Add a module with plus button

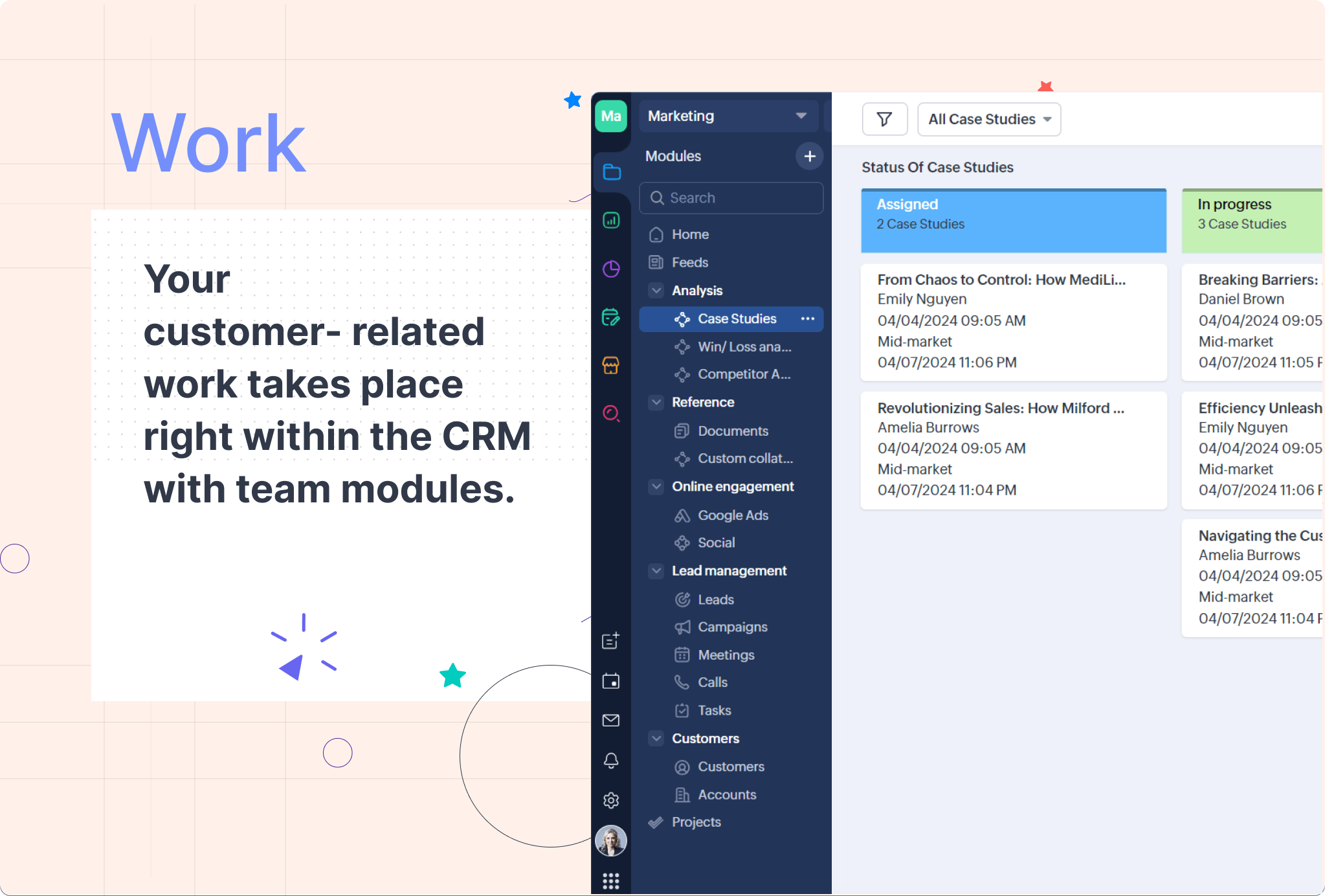(809, 156)
